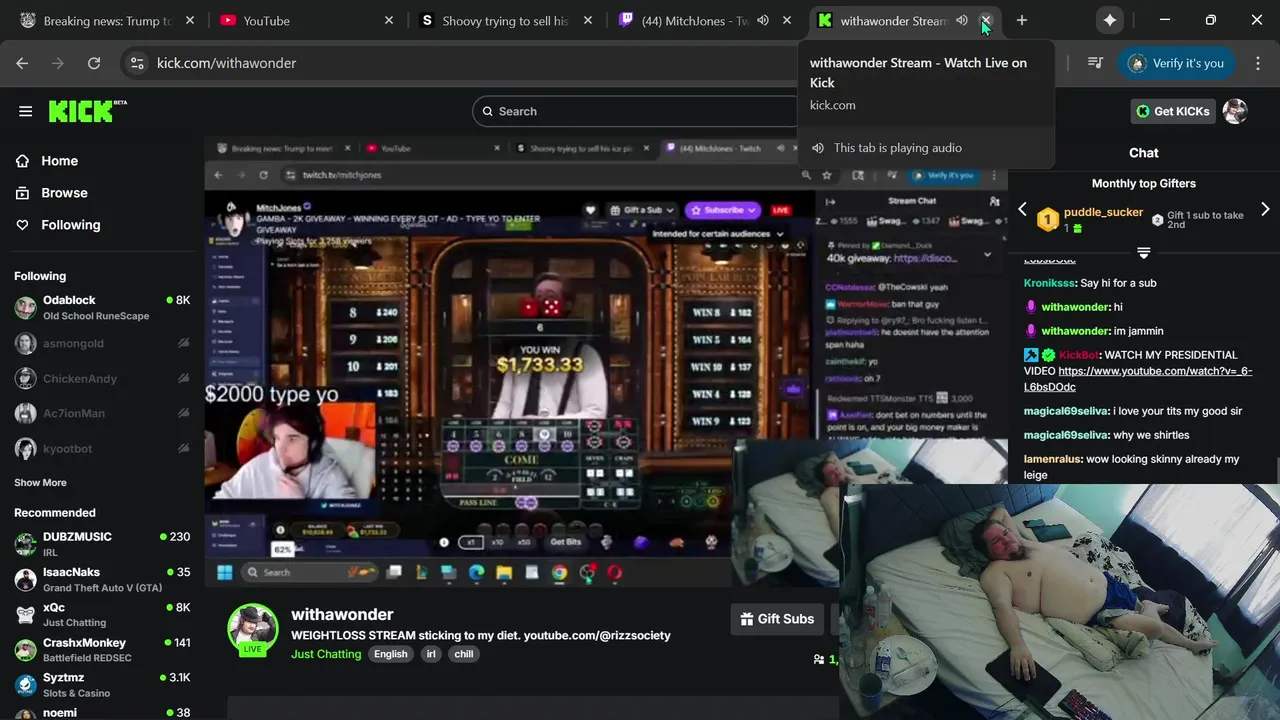Open recommended channel xQc
Viewport: 1280px width, 720px height.
102,615
